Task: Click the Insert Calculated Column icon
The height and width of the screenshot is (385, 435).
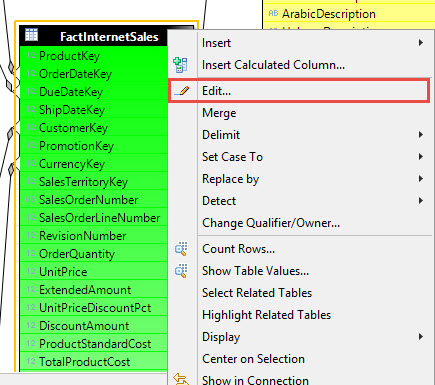Action: 180,65
